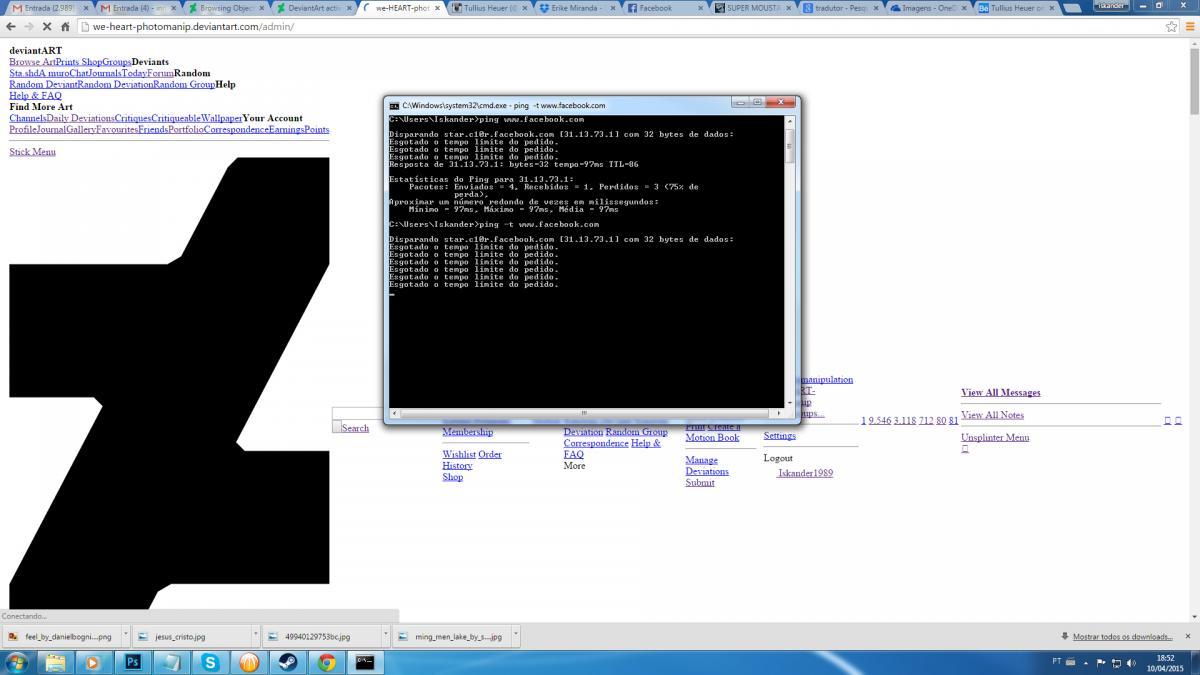Go back in Chrome history
The width and height of the screenshot is (1200, 675).
pyautogui.click(x=11, y=26)
